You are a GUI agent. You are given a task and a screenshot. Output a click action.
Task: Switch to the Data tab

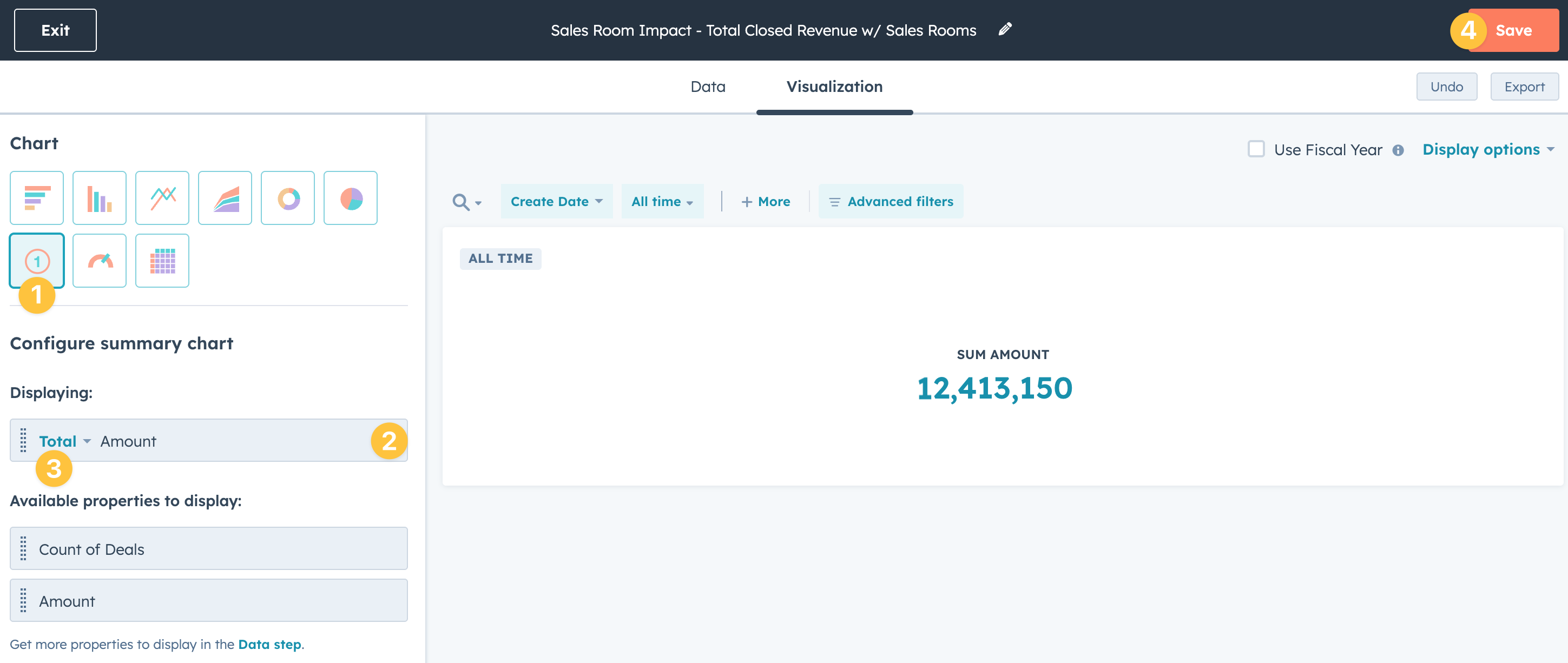(707, 87)
